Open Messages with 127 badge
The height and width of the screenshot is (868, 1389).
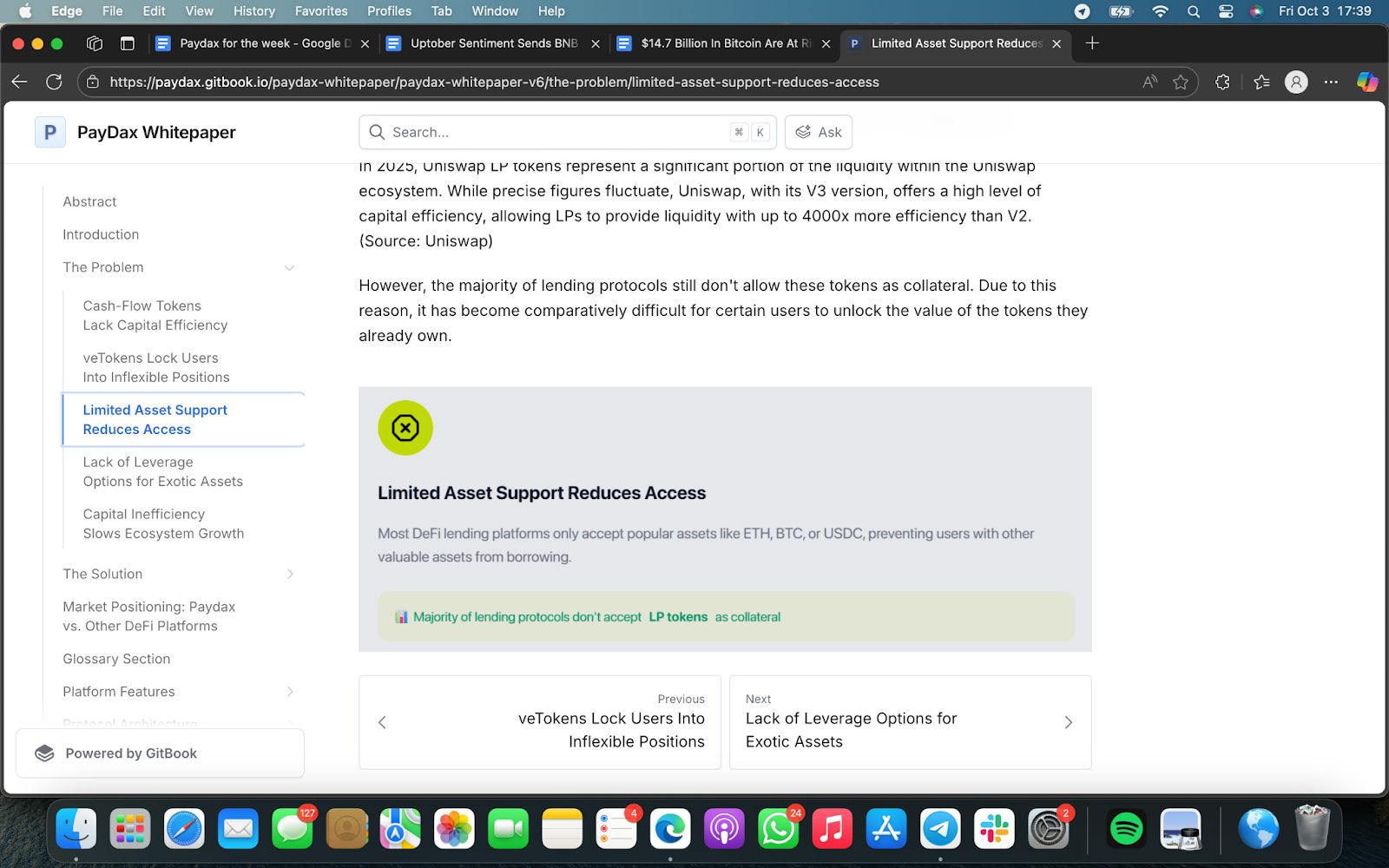tap(293, 829)
